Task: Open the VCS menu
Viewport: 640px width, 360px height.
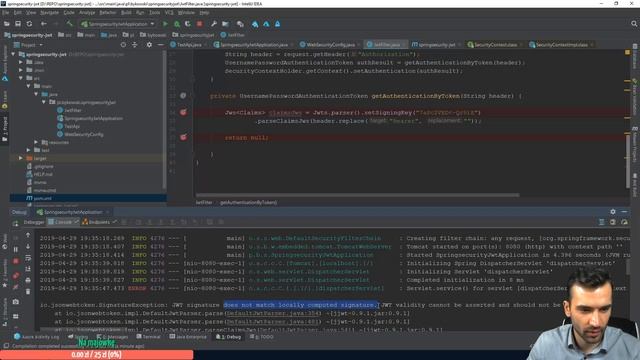Action: [x=169, y=13]
